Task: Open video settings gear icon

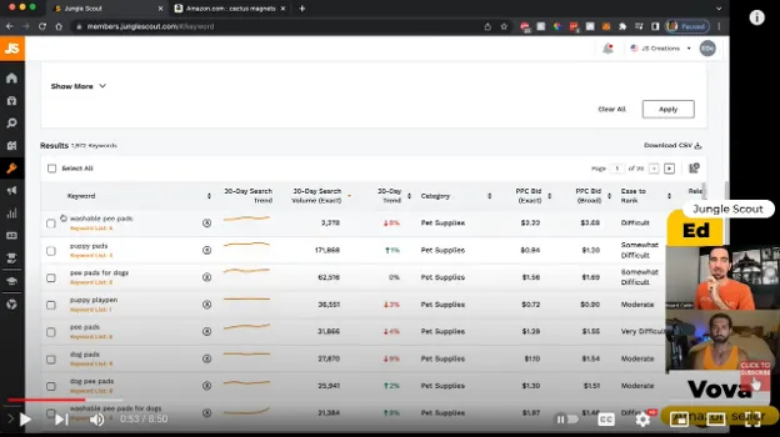Action: pyautogui.click(x=643, y=420)
